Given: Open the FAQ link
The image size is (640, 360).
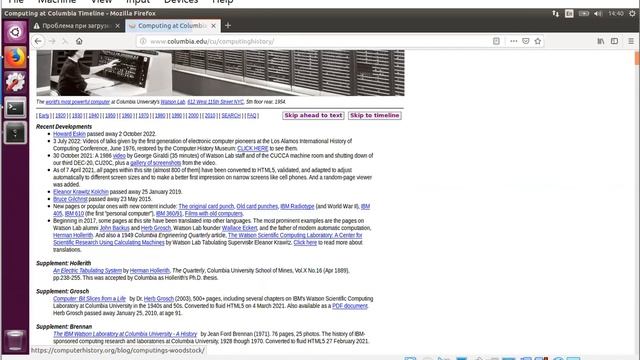Looking at the screenshot, I should 251,116.
